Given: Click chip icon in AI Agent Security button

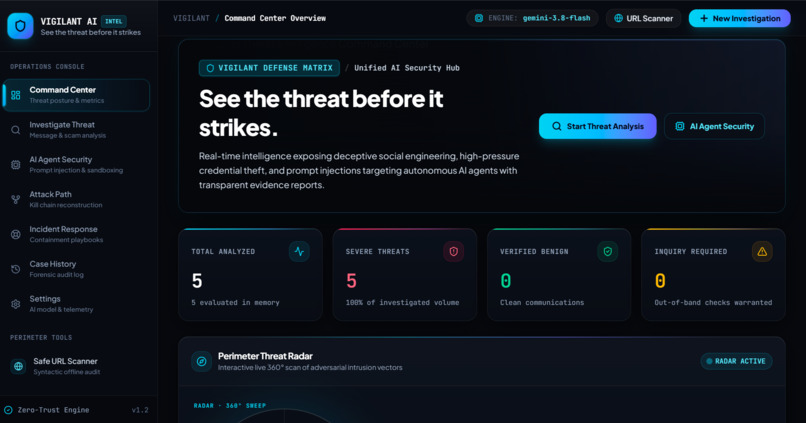Looking at the screenshot, I should pos(680,126).
